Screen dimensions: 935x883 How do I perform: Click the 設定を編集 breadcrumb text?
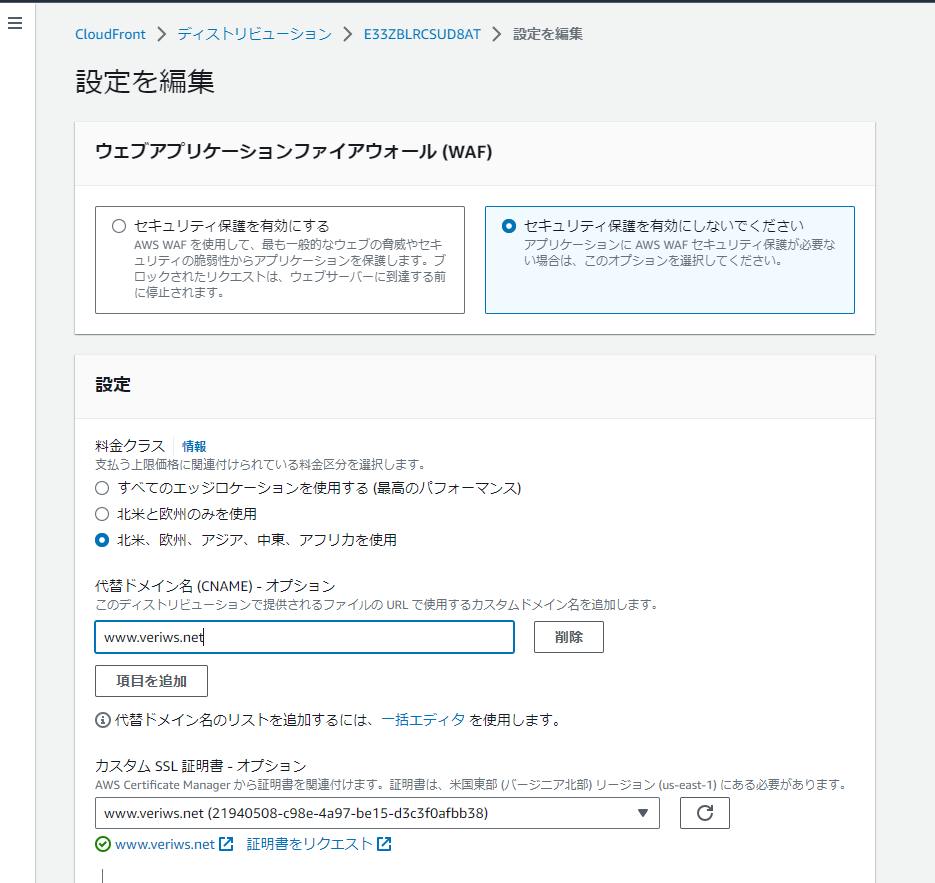click(548, 35)
